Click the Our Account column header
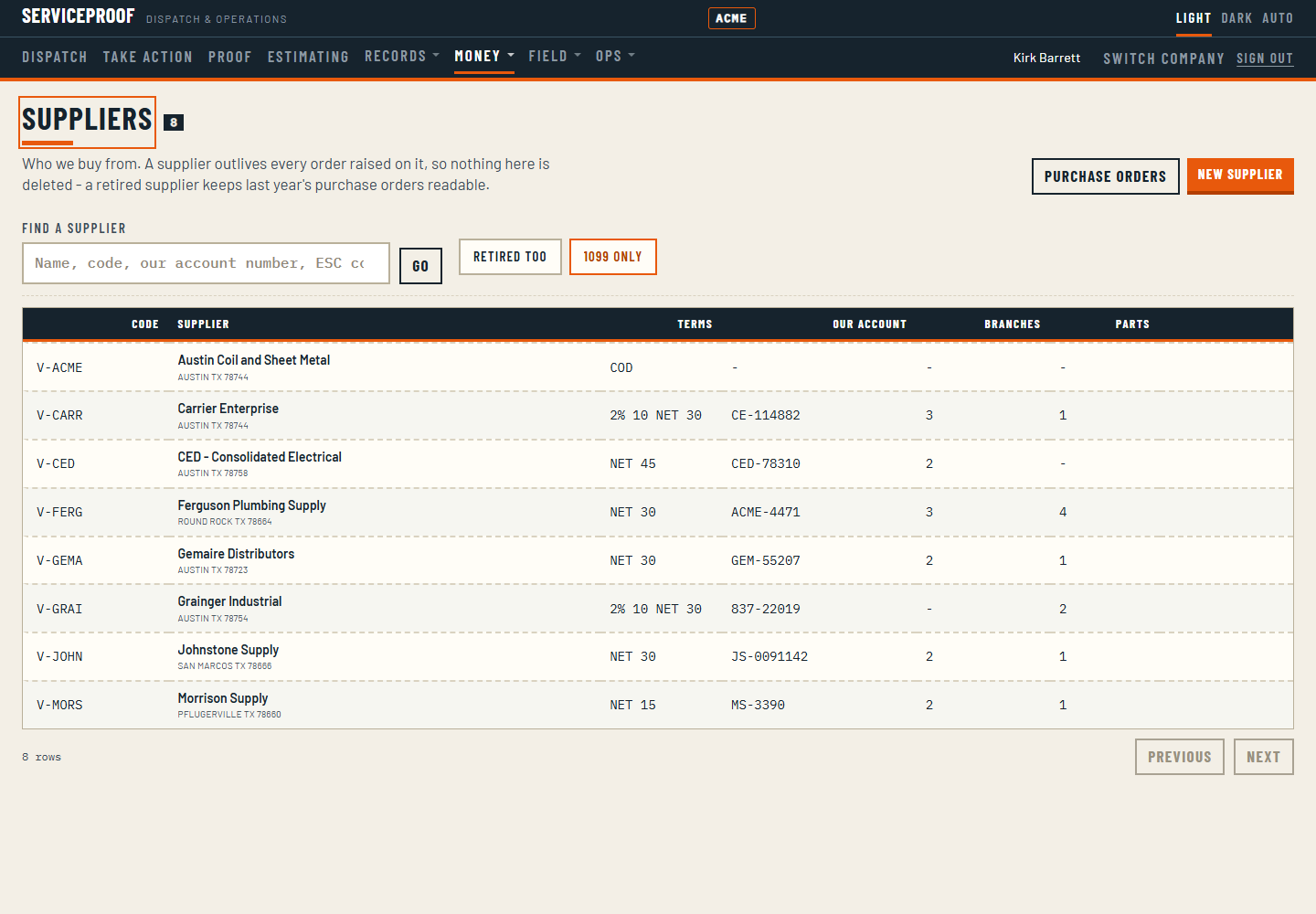This screenshot has height=914, width=1316. 870,324
